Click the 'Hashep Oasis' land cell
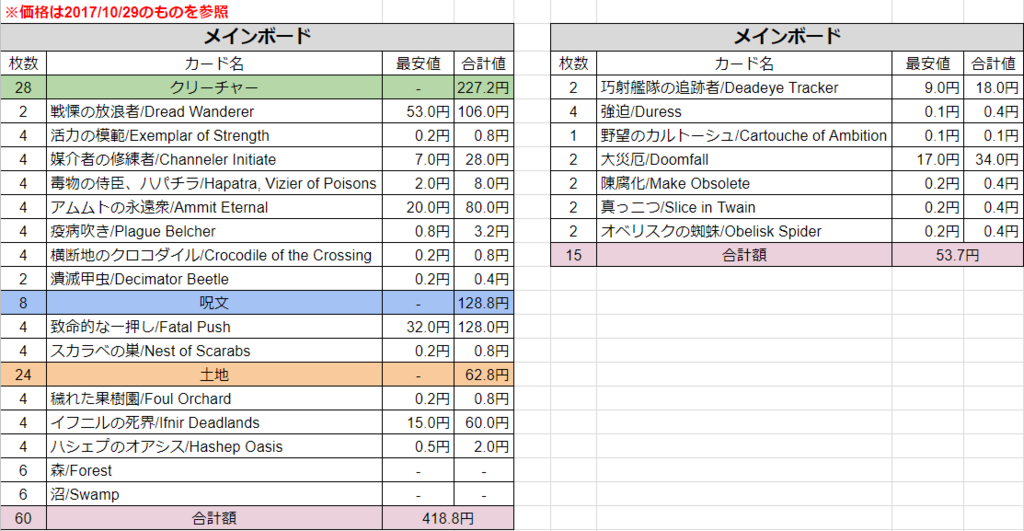1024x531 pixels. (214, 447)
